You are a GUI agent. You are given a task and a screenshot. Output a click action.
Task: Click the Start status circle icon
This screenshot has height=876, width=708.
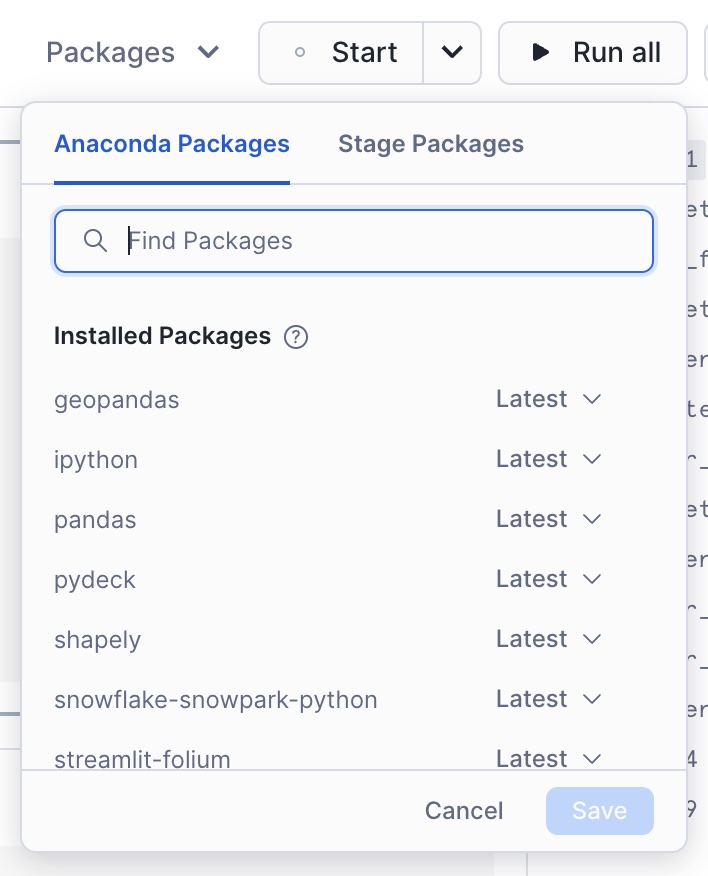[x=300, y=53]
